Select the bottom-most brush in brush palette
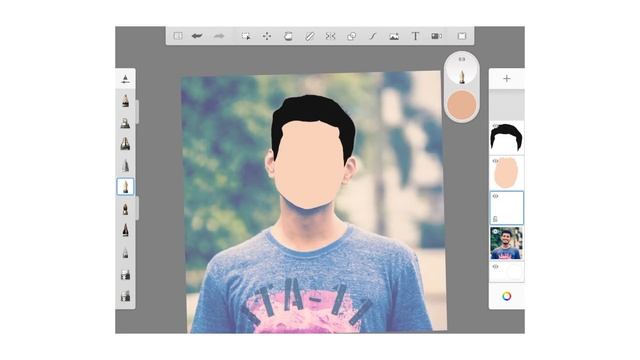This screenshot has height=360, width=640. click(125, 295)
